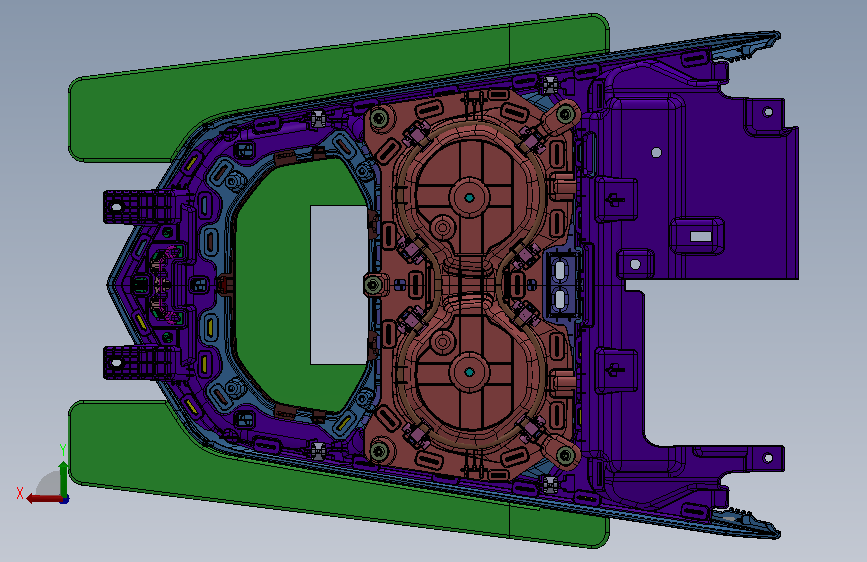Pick the bottom-right screw boss of the cup holder
This screenshot has height=562, width=867.
(565, 455)
